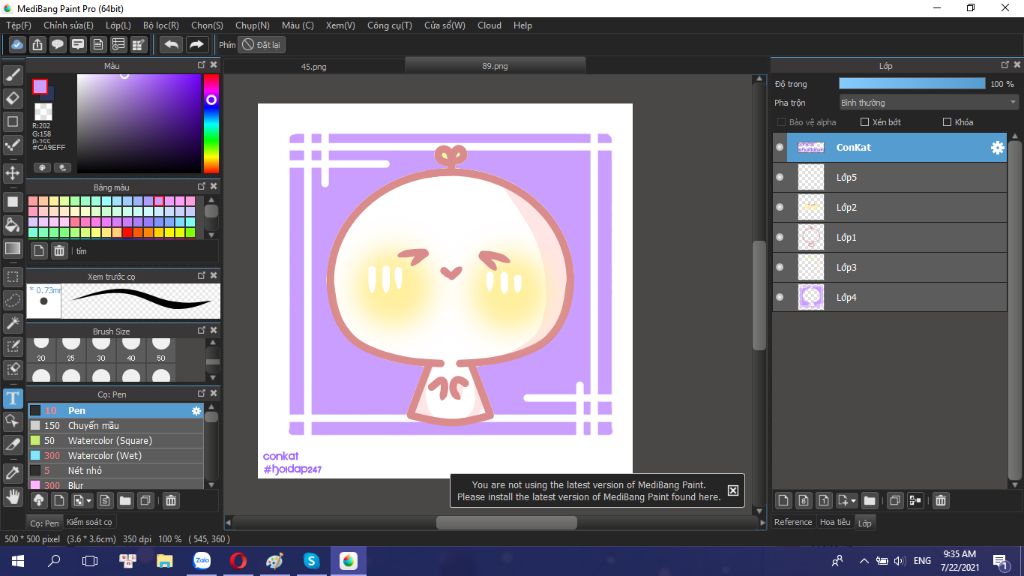Select the Bucket fill tool
The width and height of the screenshot is (1024, 576).
[x=13, y=225]
